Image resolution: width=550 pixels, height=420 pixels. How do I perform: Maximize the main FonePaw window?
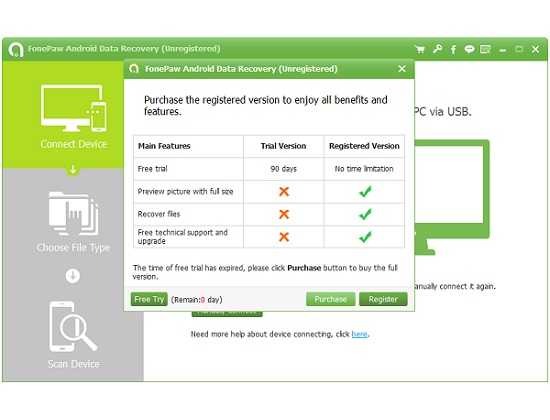coord(519,49)
